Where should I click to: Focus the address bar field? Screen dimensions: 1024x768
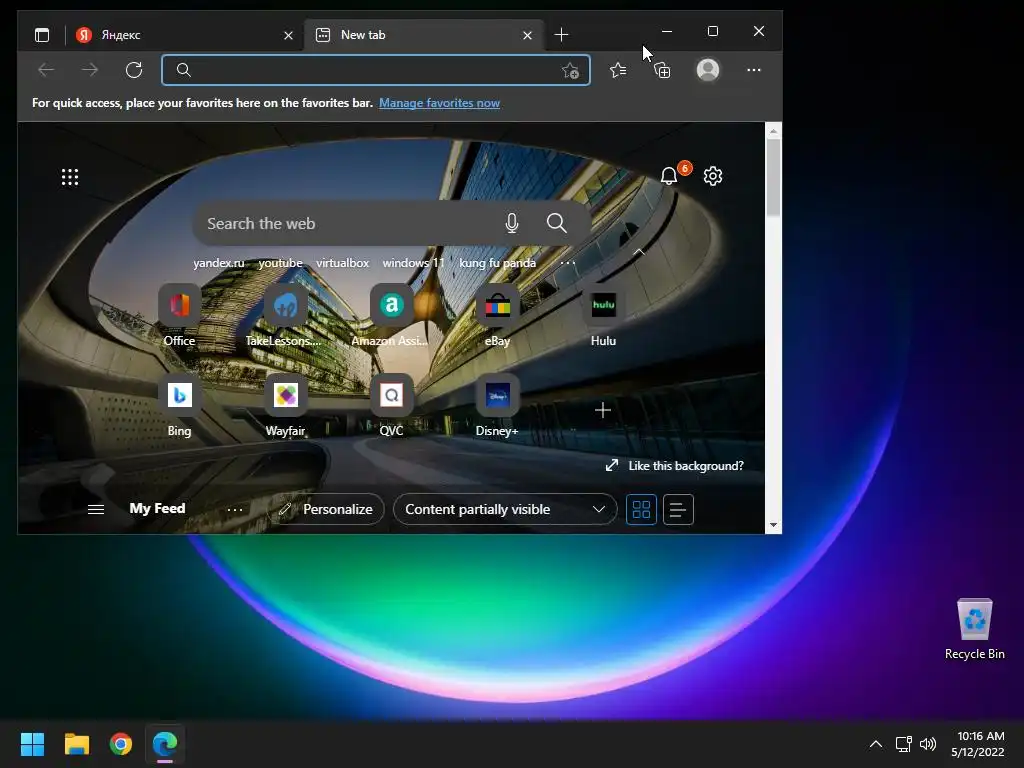(x=376, y=70)
